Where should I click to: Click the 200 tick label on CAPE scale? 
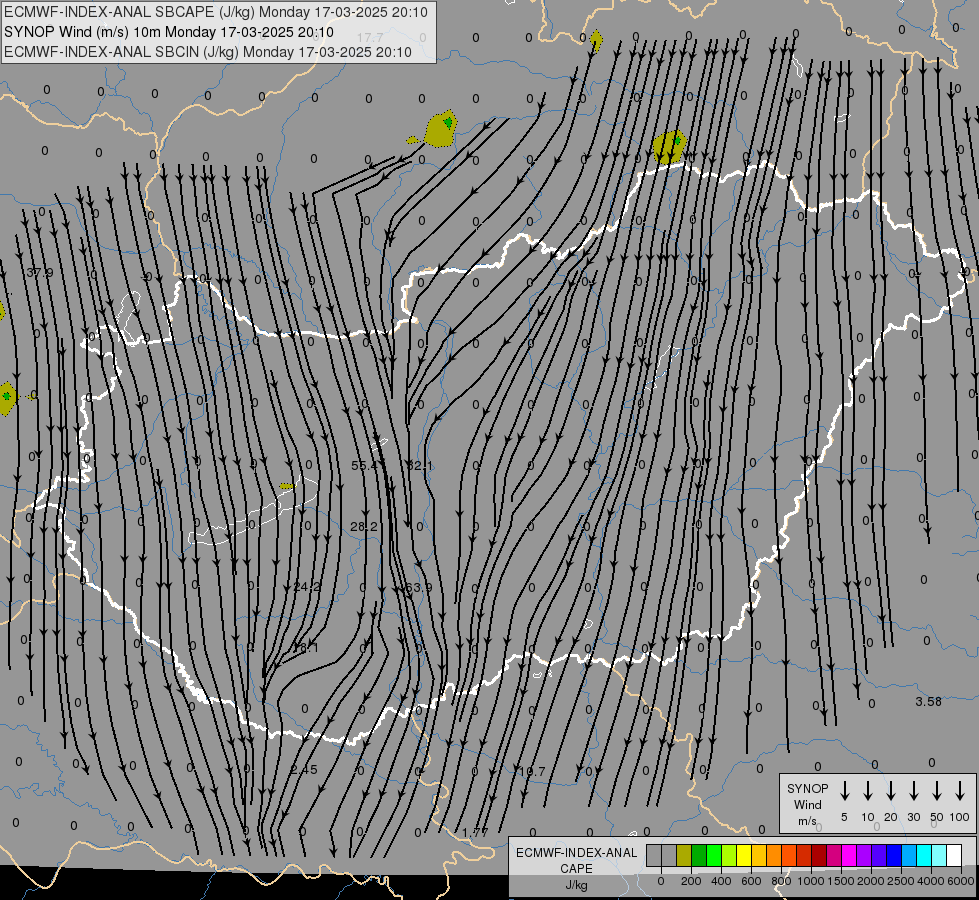pos(691,881)
